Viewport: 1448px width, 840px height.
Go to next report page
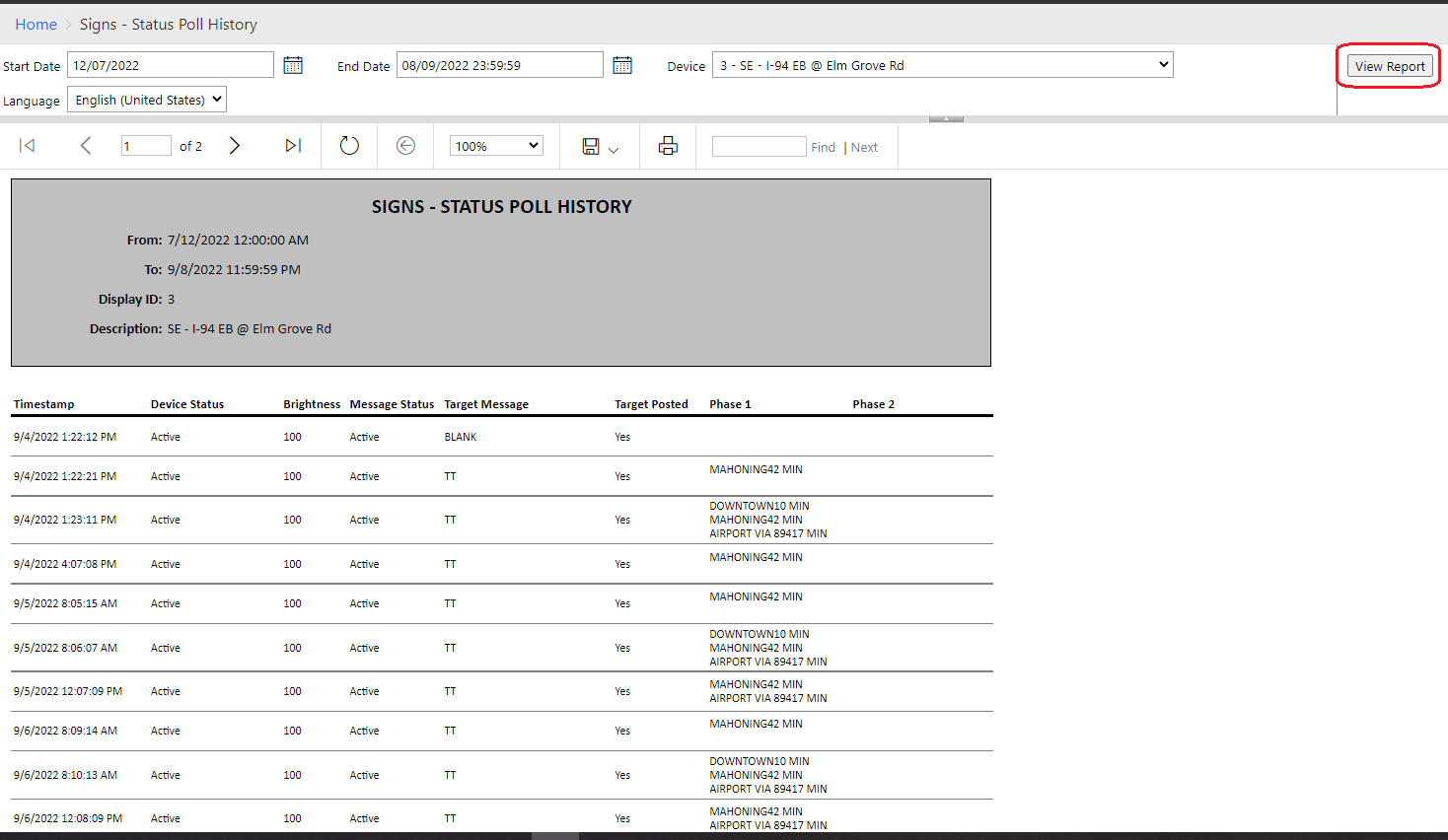[235, 146]
